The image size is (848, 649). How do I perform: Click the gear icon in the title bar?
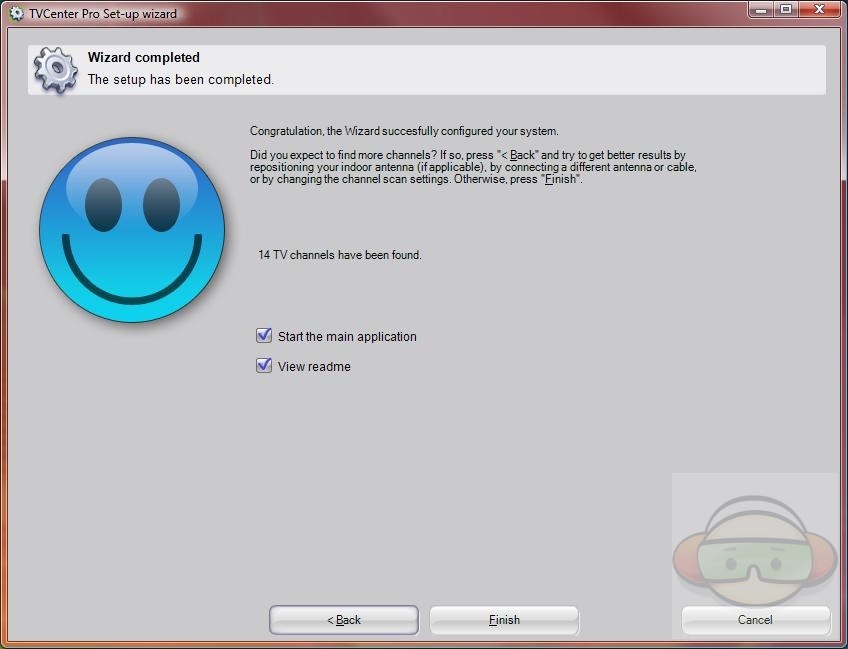pos(16,14)
